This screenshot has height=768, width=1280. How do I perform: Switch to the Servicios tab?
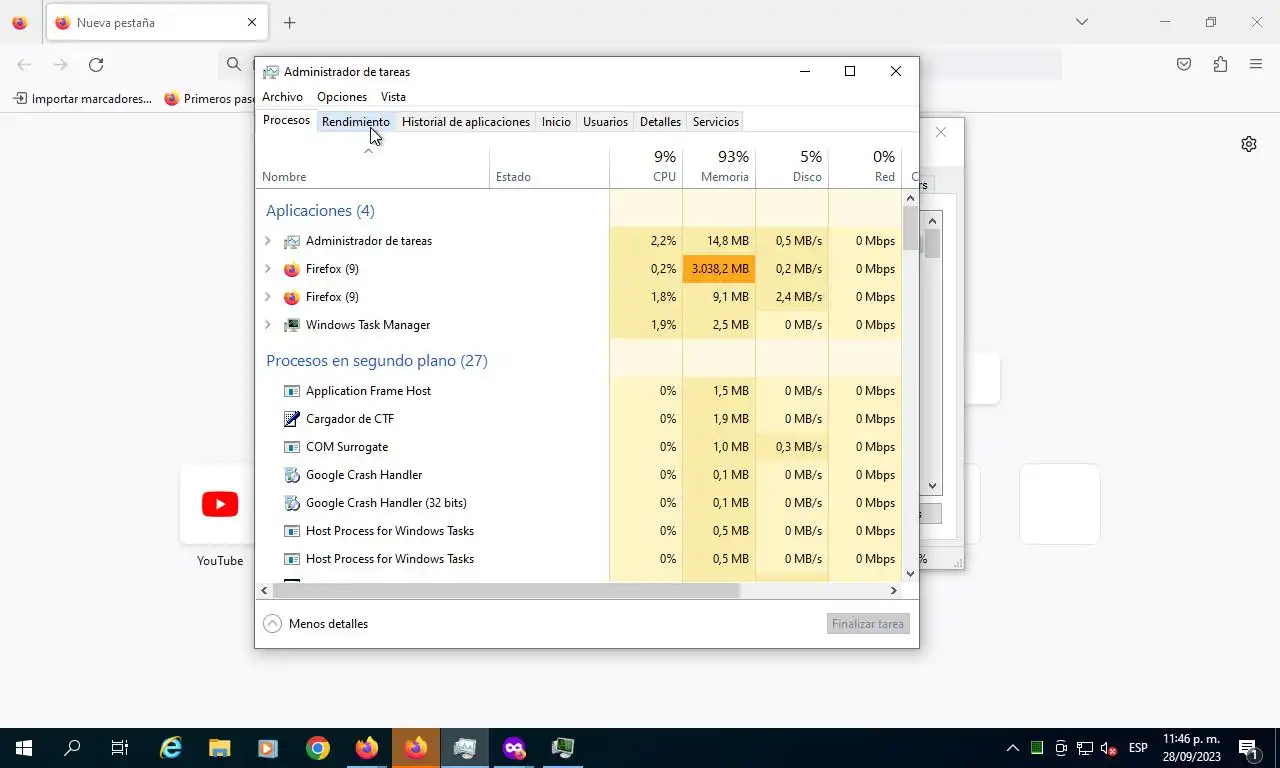click(716, 122)
